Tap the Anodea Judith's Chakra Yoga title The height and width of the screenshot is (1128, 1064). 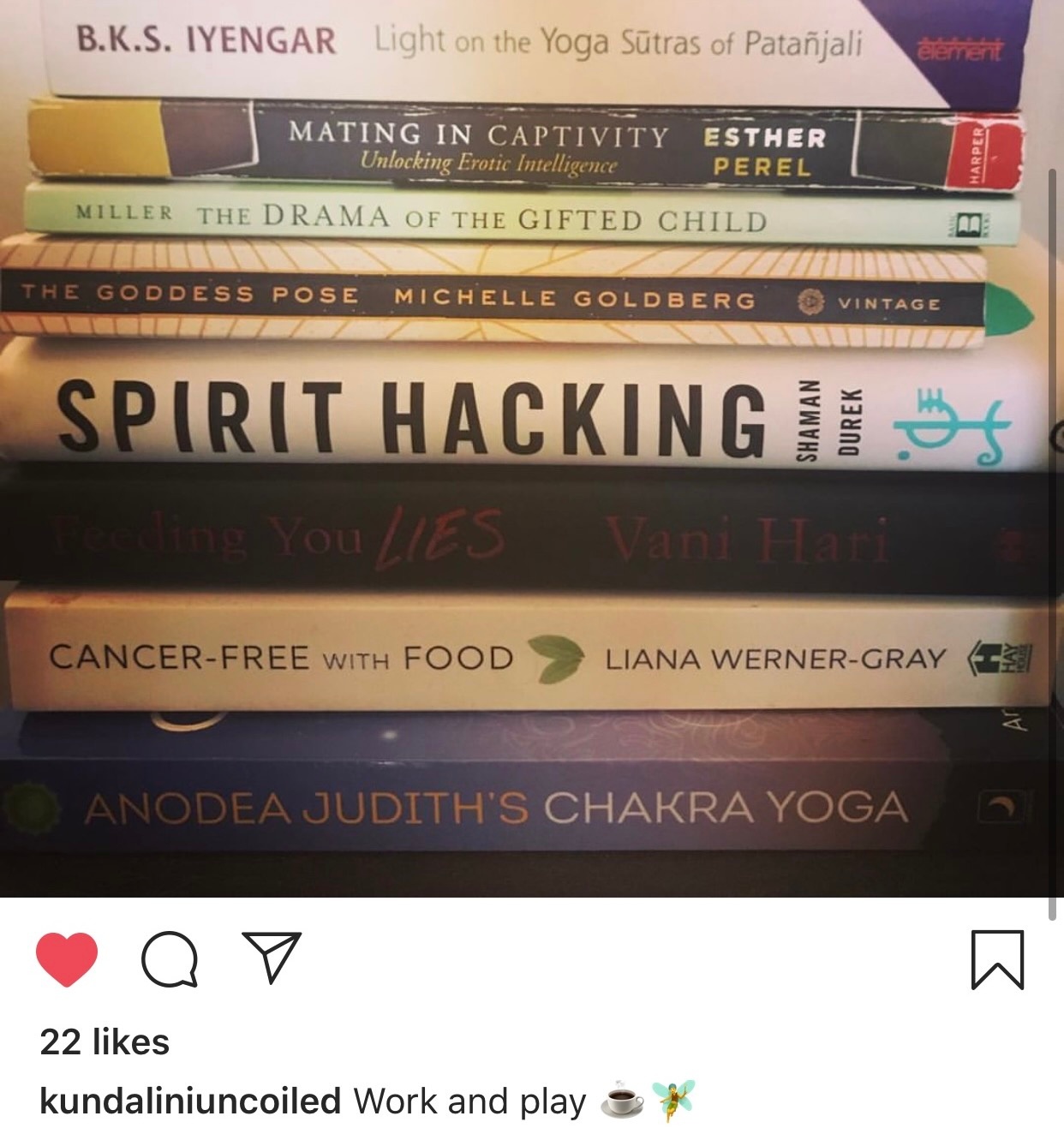pyautogui.click(x=495, y=808)
